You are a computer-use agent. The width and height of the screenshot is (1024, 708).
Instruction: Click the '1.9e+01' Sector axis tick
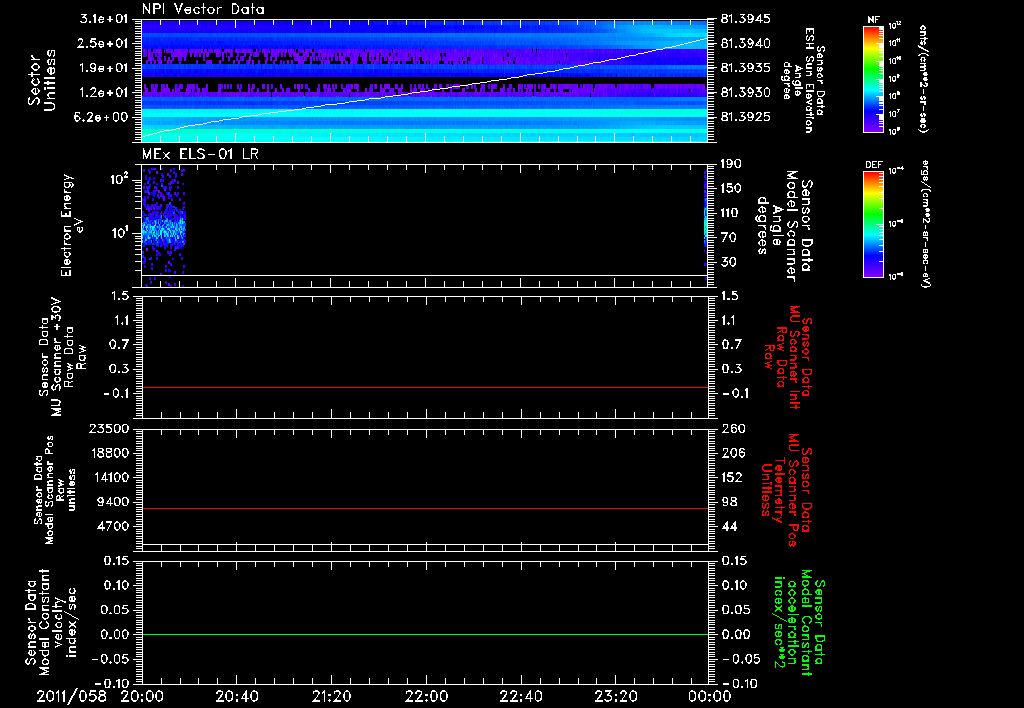(x=103, y=68)
